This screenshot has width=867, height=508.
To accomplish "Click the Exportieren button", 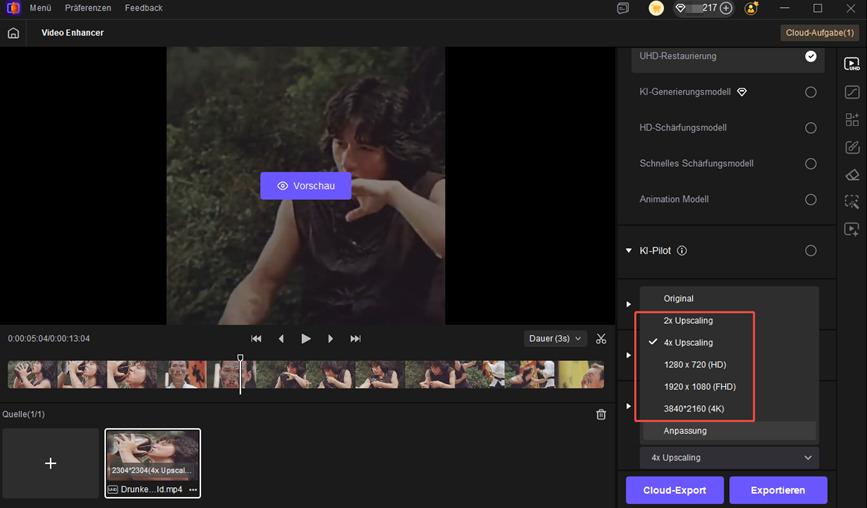I will [777, 490].
